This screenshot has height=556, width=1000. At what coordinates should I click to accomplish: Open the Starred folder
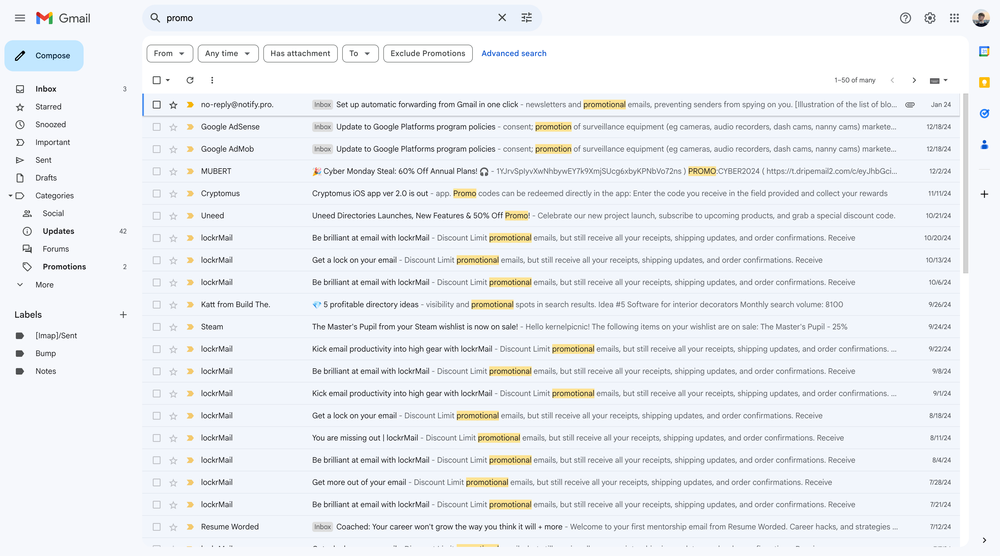click(48, 107)
